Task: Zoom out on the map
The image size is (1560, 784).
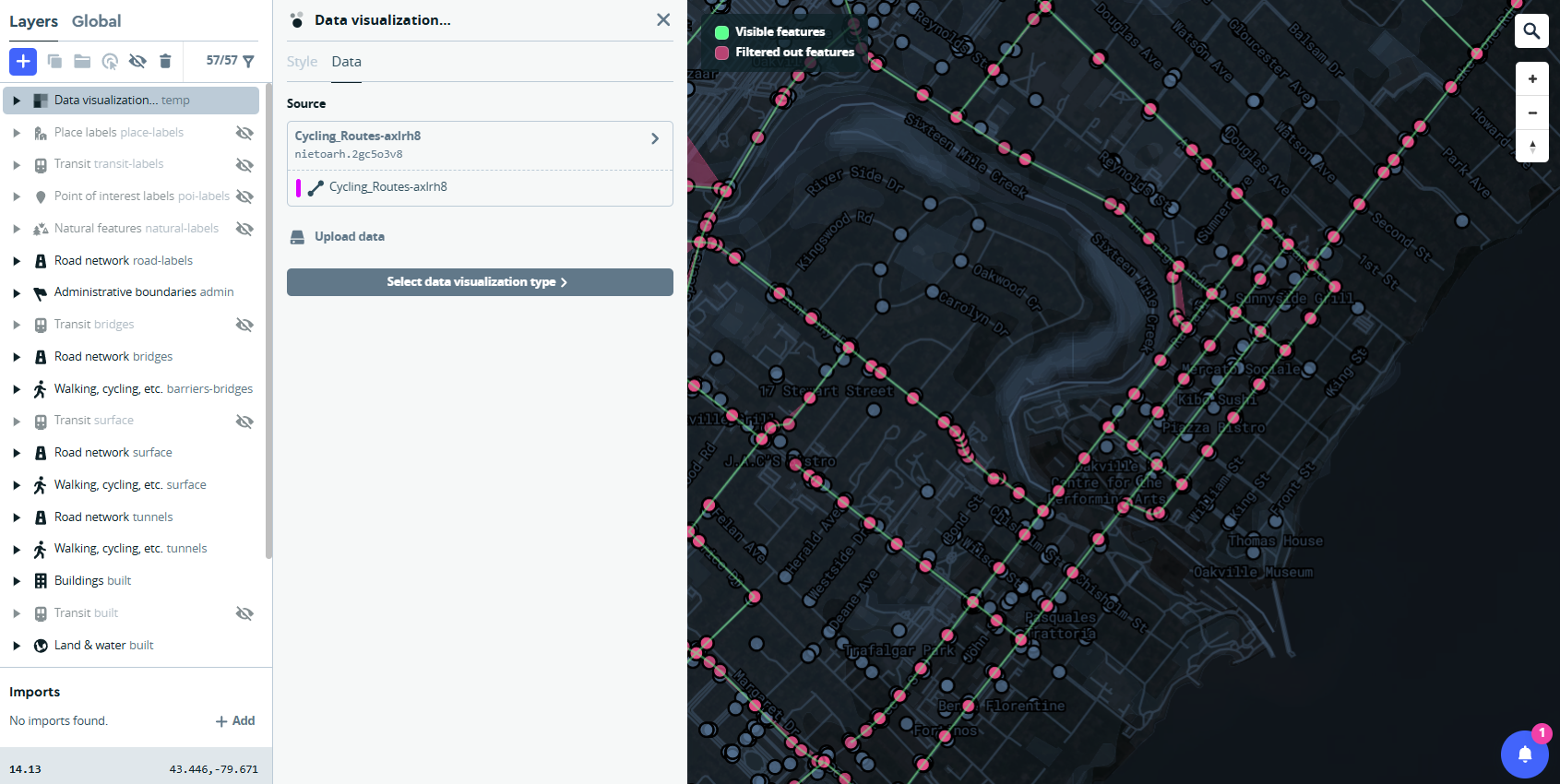Action: (1532, 113)
